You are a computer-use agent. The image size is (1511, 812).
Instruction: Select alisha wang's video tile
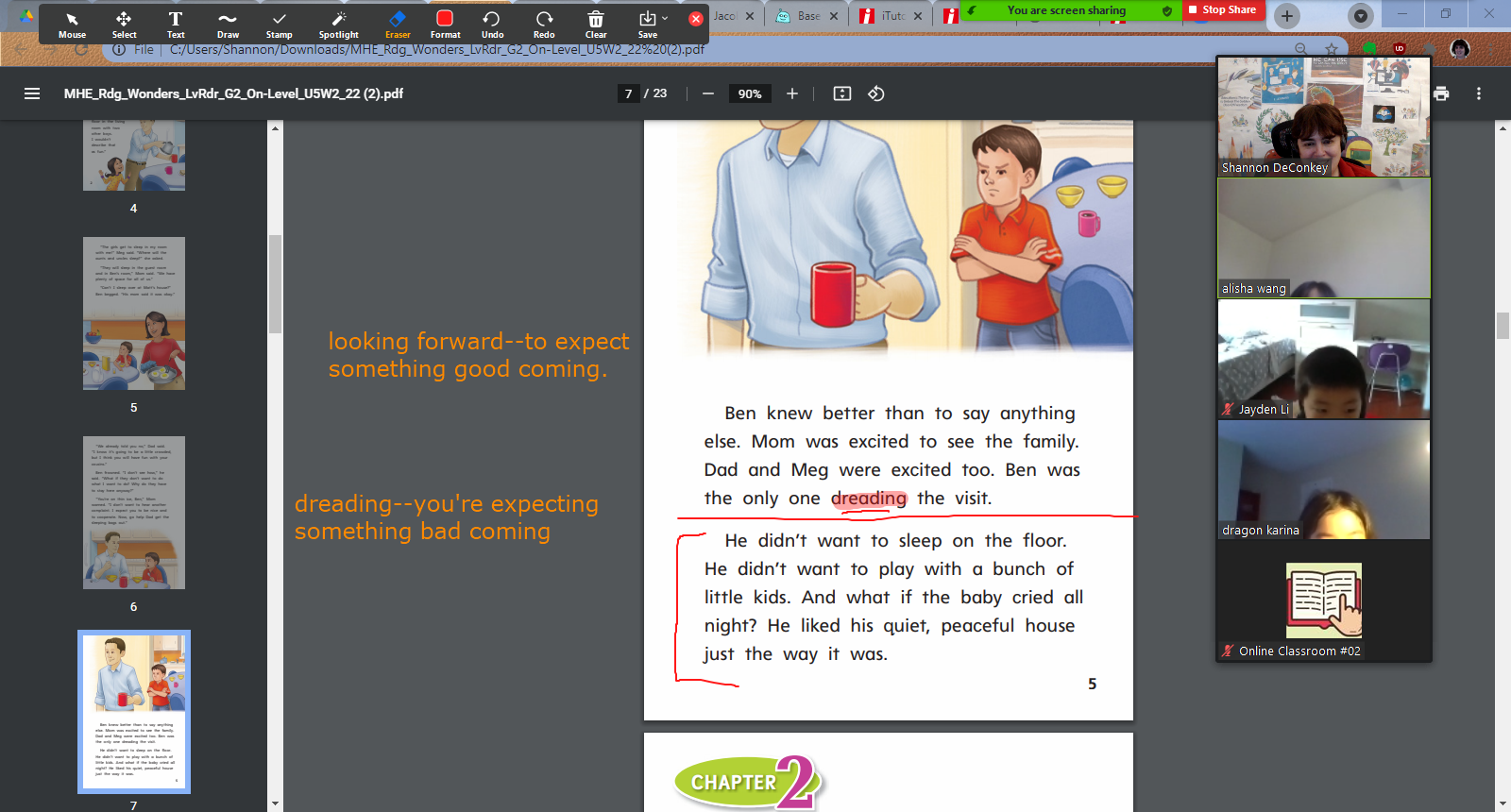pos(1324,238)
